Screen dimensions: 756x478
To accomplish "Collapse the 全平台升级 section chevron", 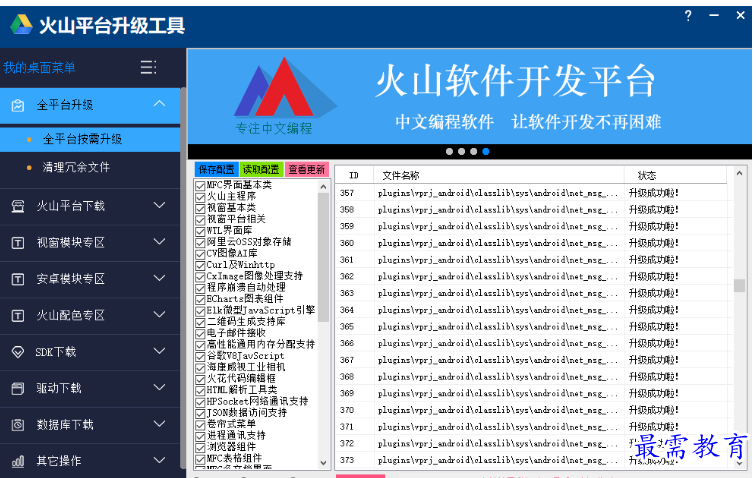I will point(160,104).
